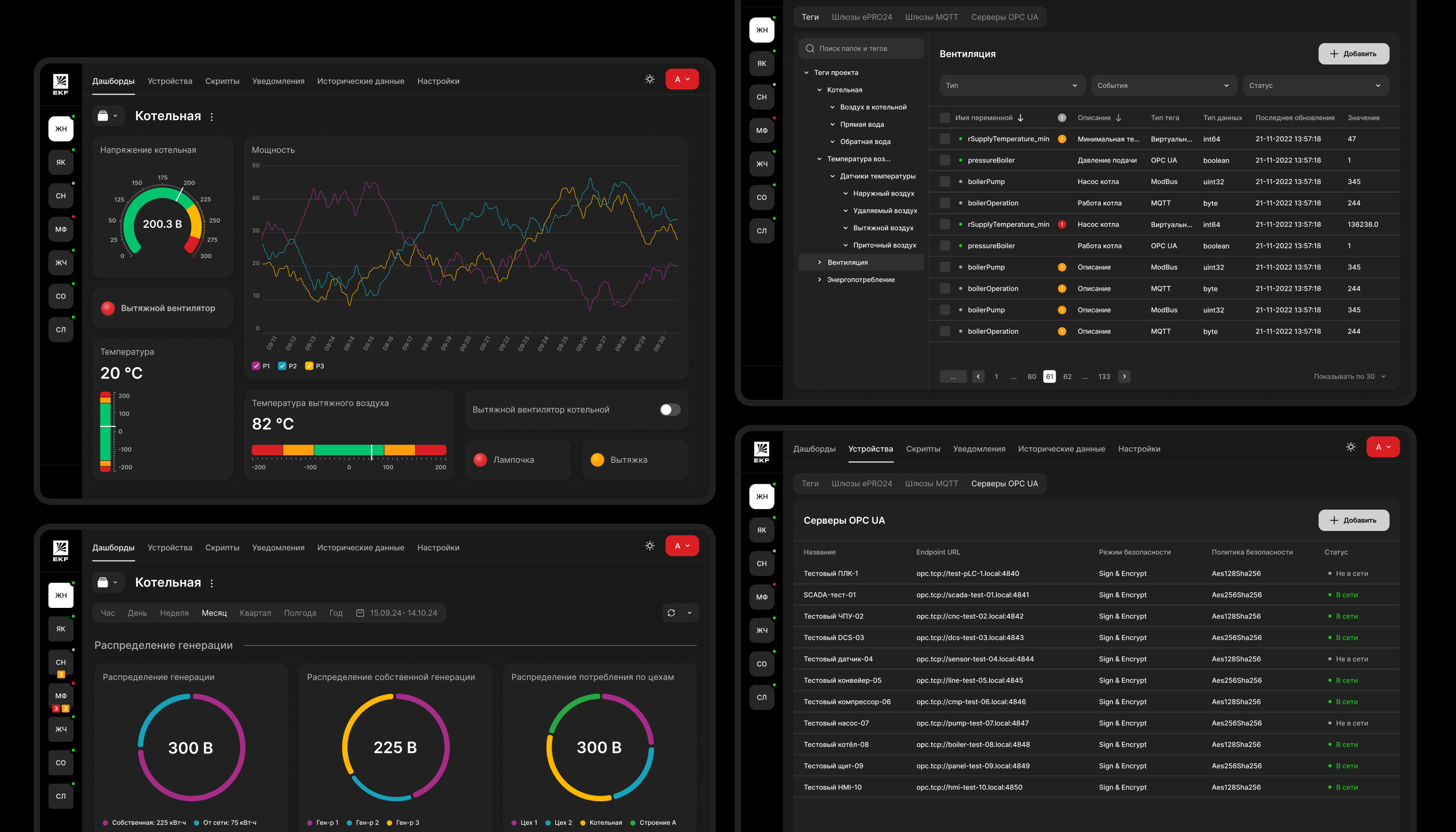Toggle sun theme icon in top dashboard window
Image resolution: width=1456 pixels, height=832 pixels.
point(649,80)
